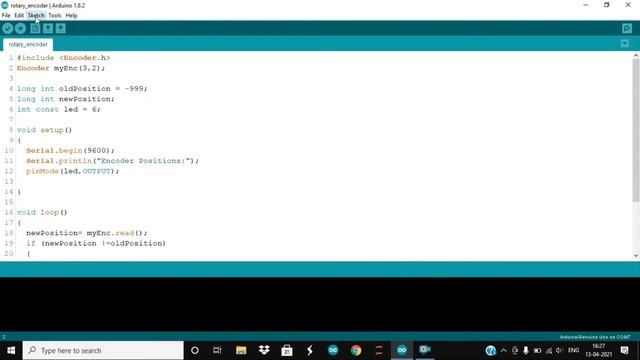
Task: Click the 'pinMode(led,OUTPUT);' line
Action: coord(73,171)
